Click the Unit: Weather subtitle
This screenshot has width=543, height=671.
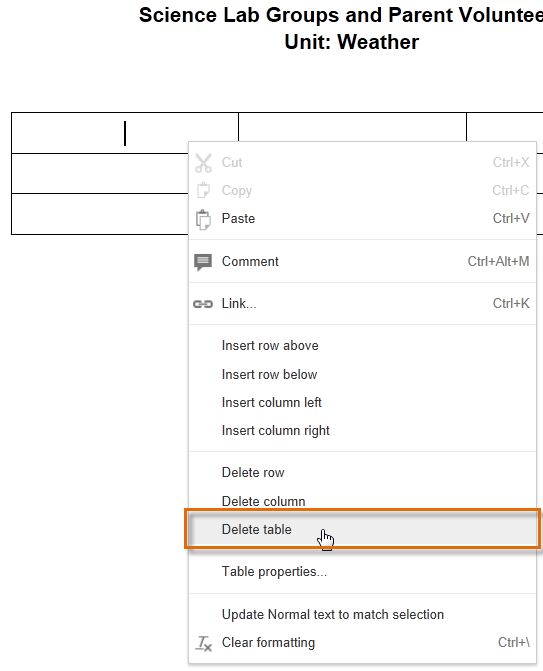(352, 42)
